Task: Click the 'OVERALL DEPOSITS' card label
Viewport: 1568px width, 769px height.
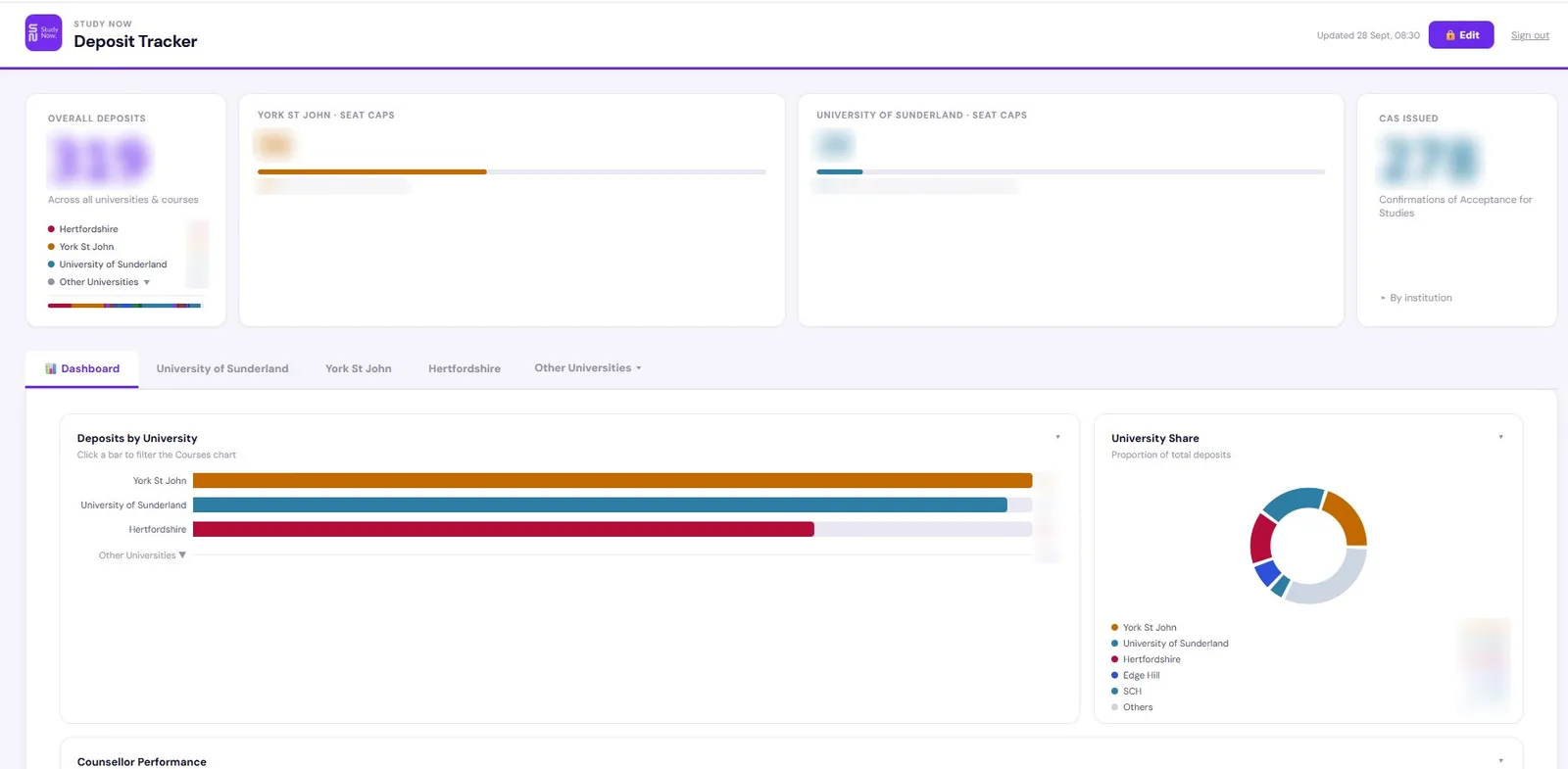Action: coord(97,119)
